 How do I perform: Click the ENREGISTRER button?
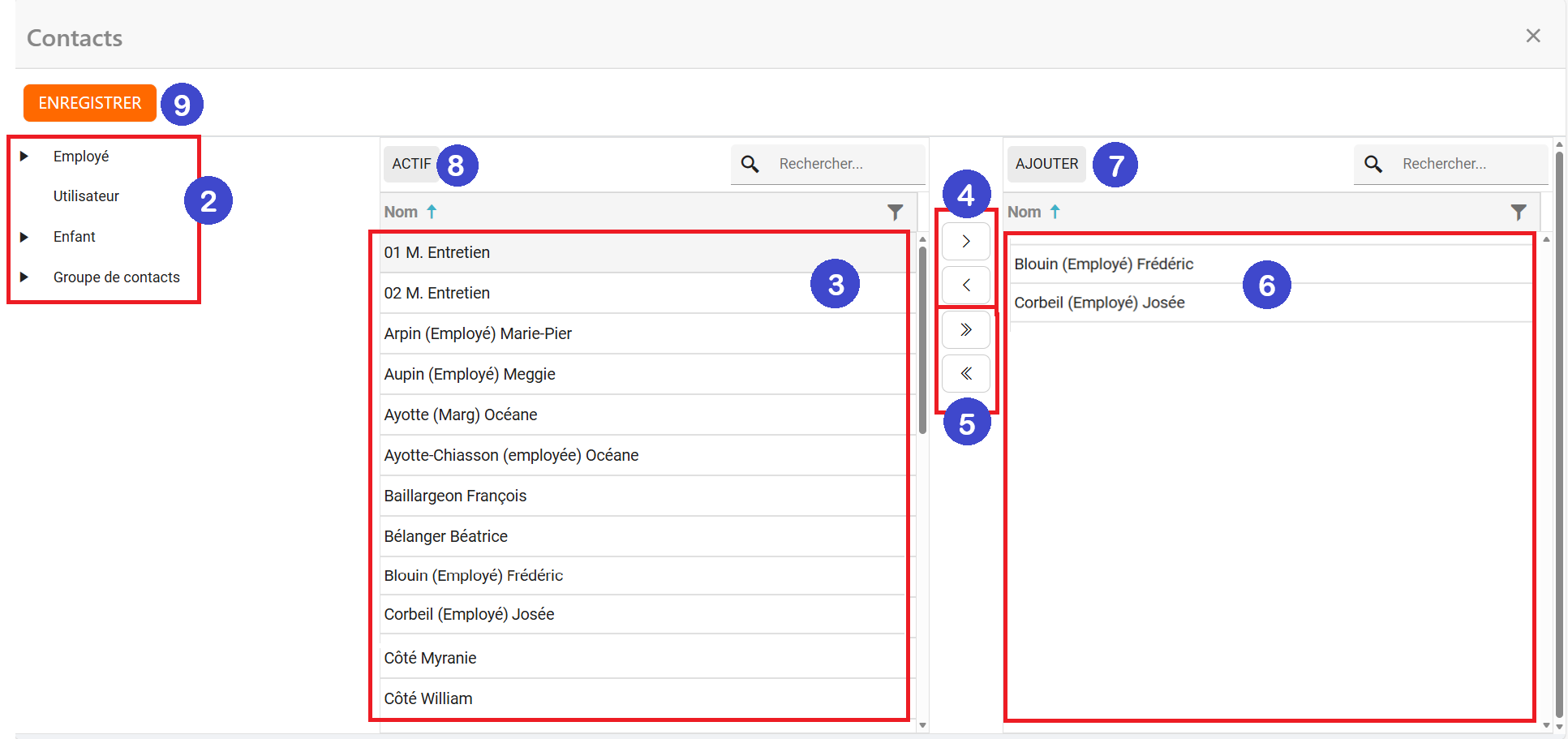pos(90,103)
